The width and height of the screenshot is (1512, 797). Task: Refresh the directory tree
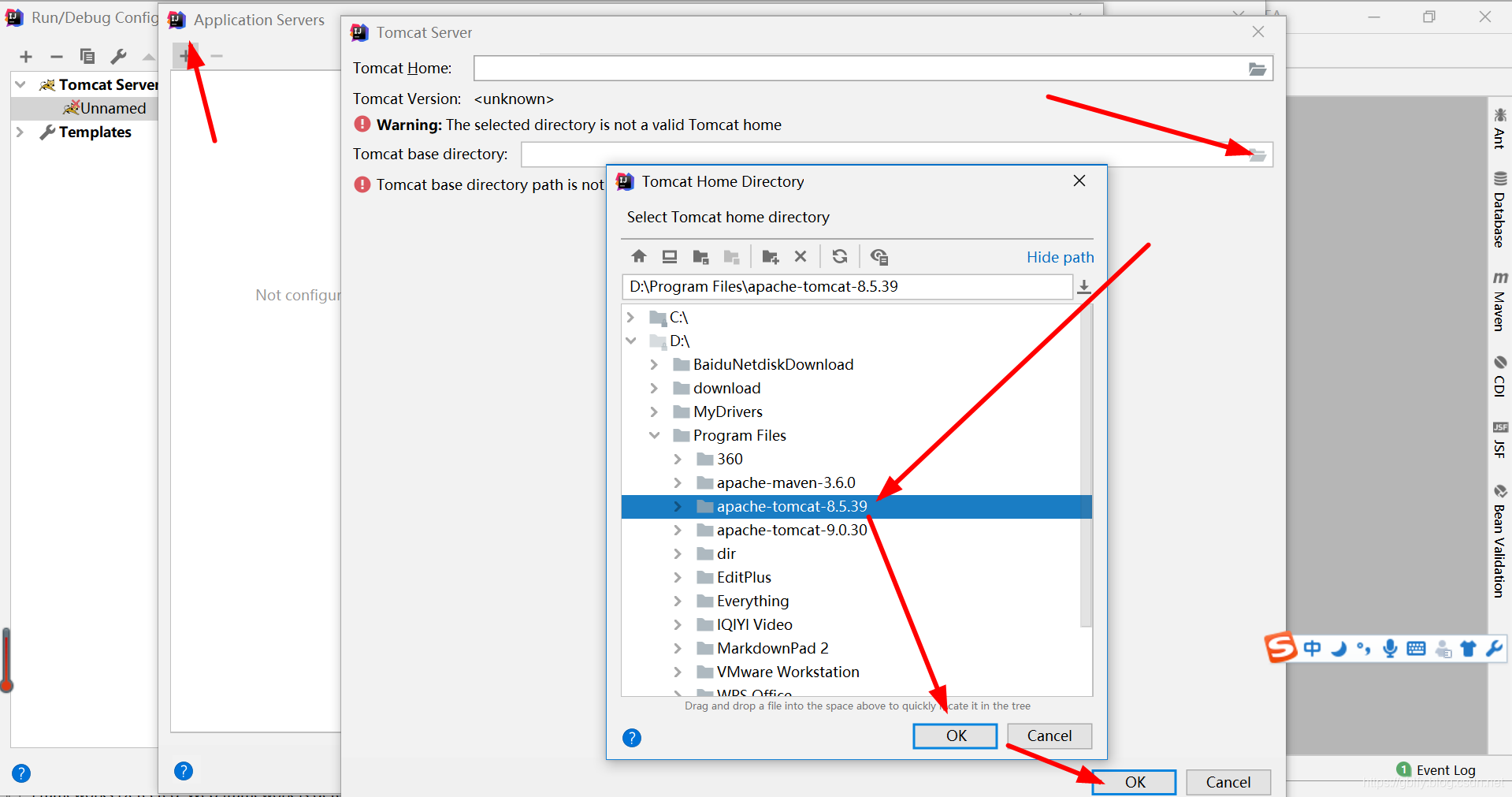click(x=840, y=256)
